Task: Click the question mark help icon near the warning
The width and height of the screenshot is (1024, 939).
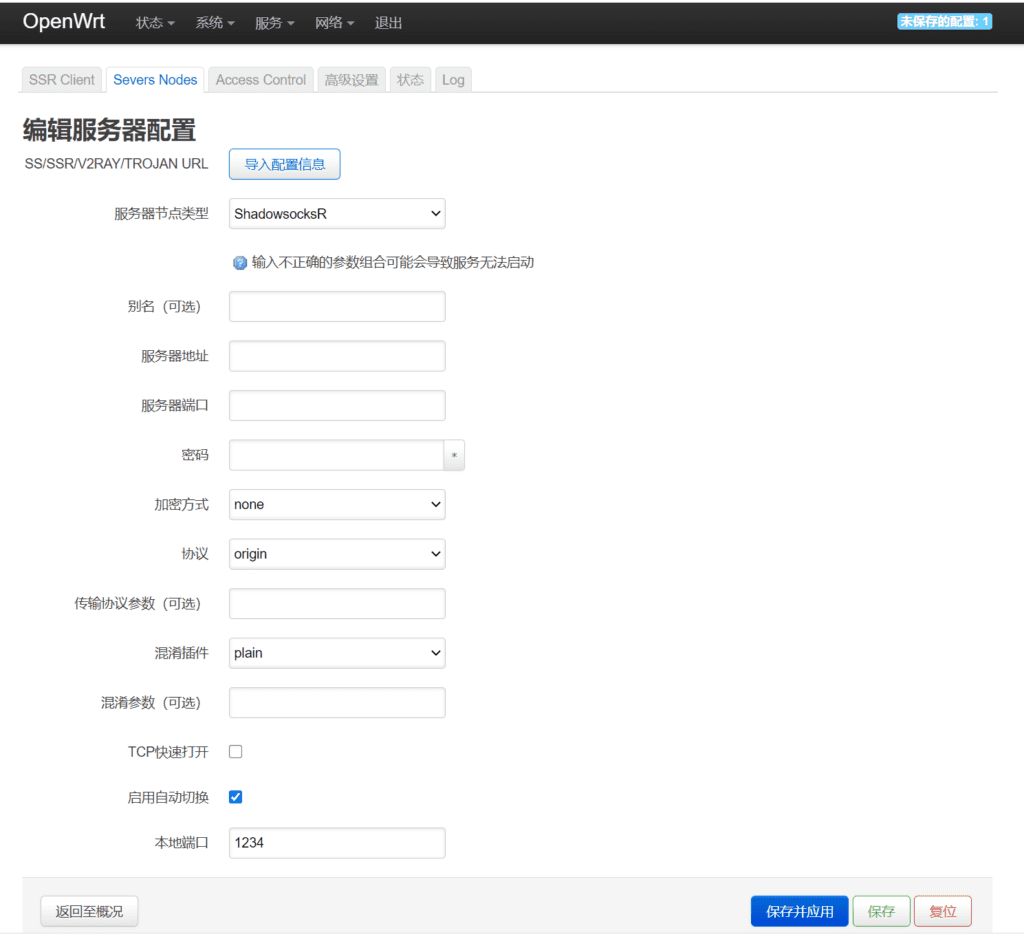Action: 238,261
